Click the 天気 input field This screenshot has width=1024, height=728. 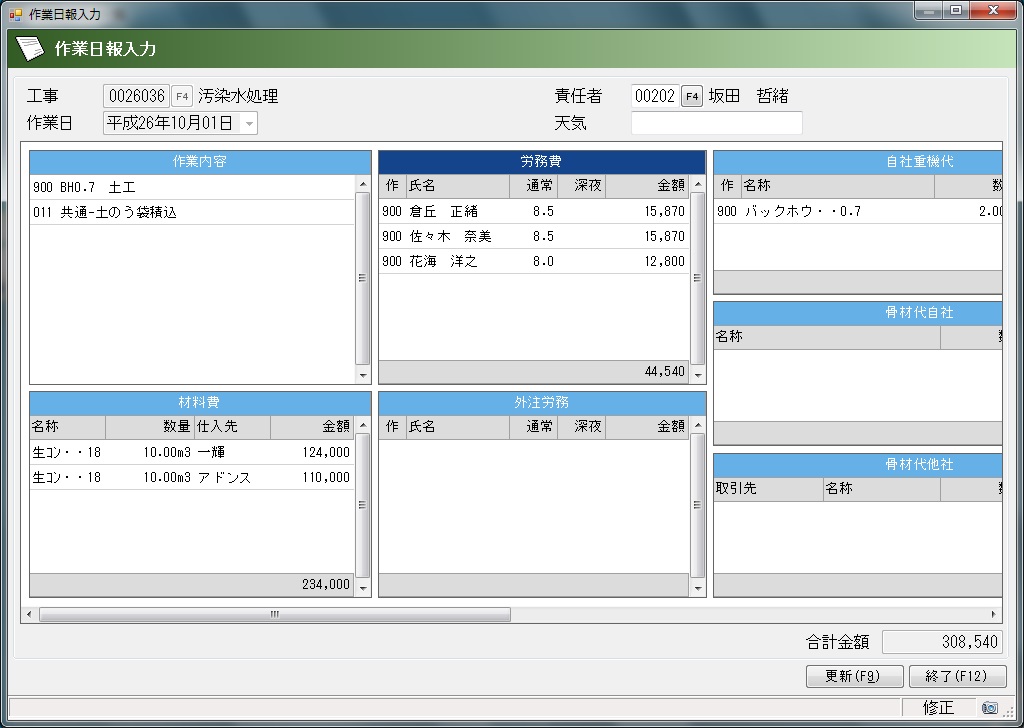point(716,123)
